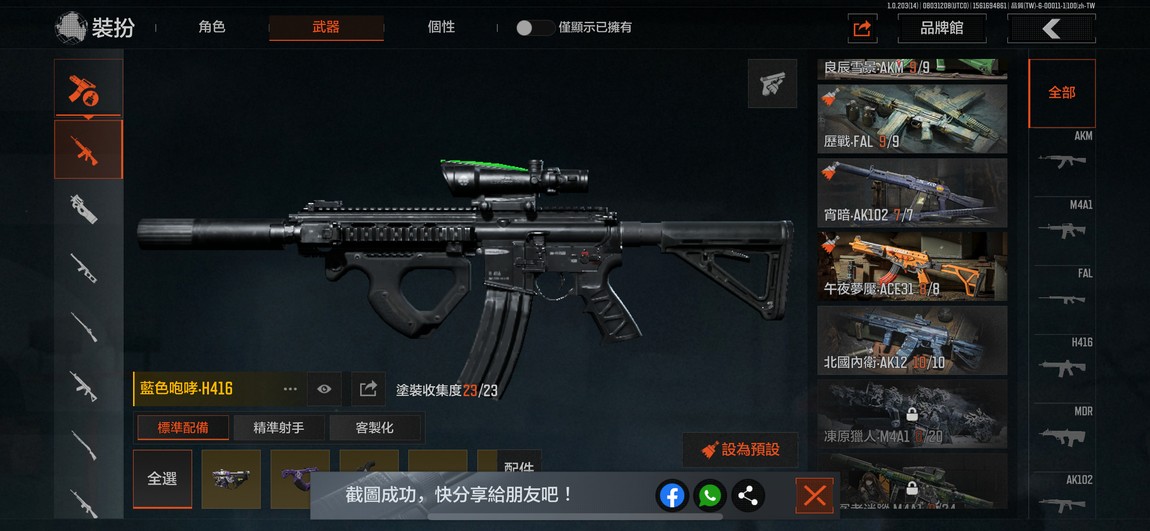Open the pistol view icon

pyautogui.click(x=772, y=84)
